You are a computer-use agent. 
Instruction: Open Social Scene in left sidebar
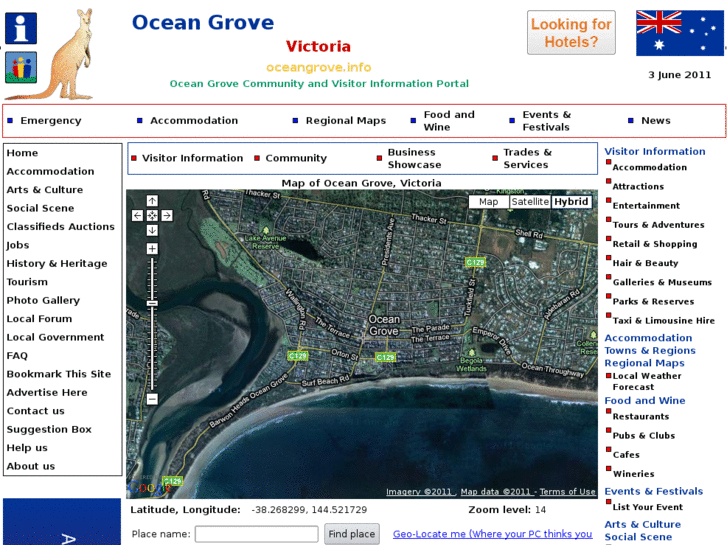[40, 208]
